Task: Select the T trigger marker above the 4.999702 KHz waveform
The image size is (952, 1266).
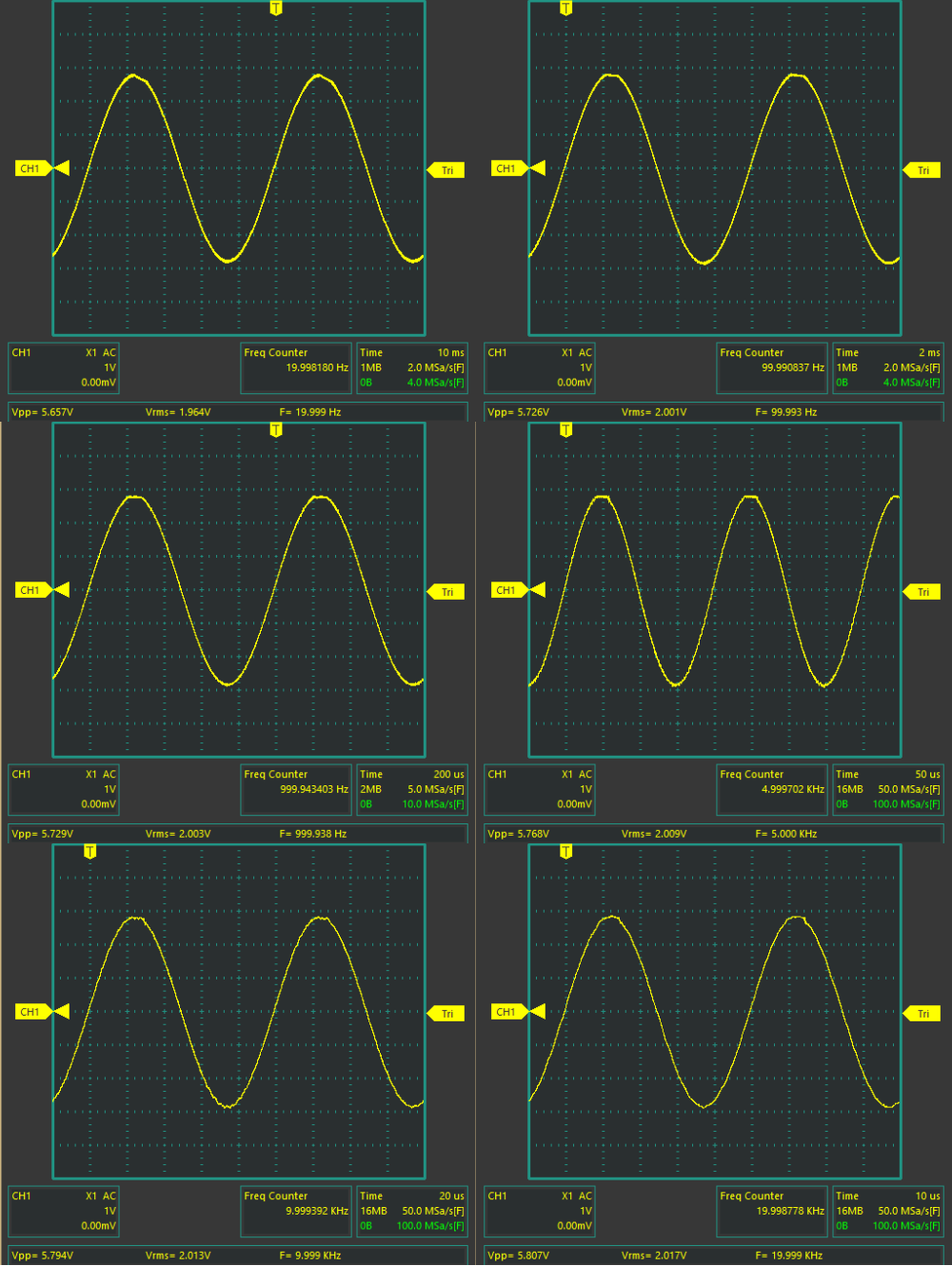Action: tap(566, 430)
